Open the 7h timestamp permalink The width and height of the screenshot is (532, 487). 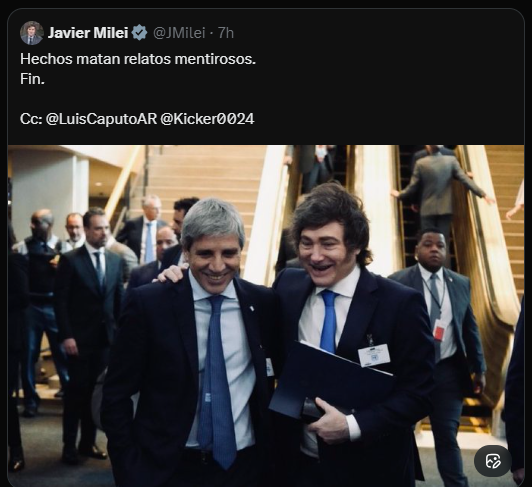[x=226, y=33]
